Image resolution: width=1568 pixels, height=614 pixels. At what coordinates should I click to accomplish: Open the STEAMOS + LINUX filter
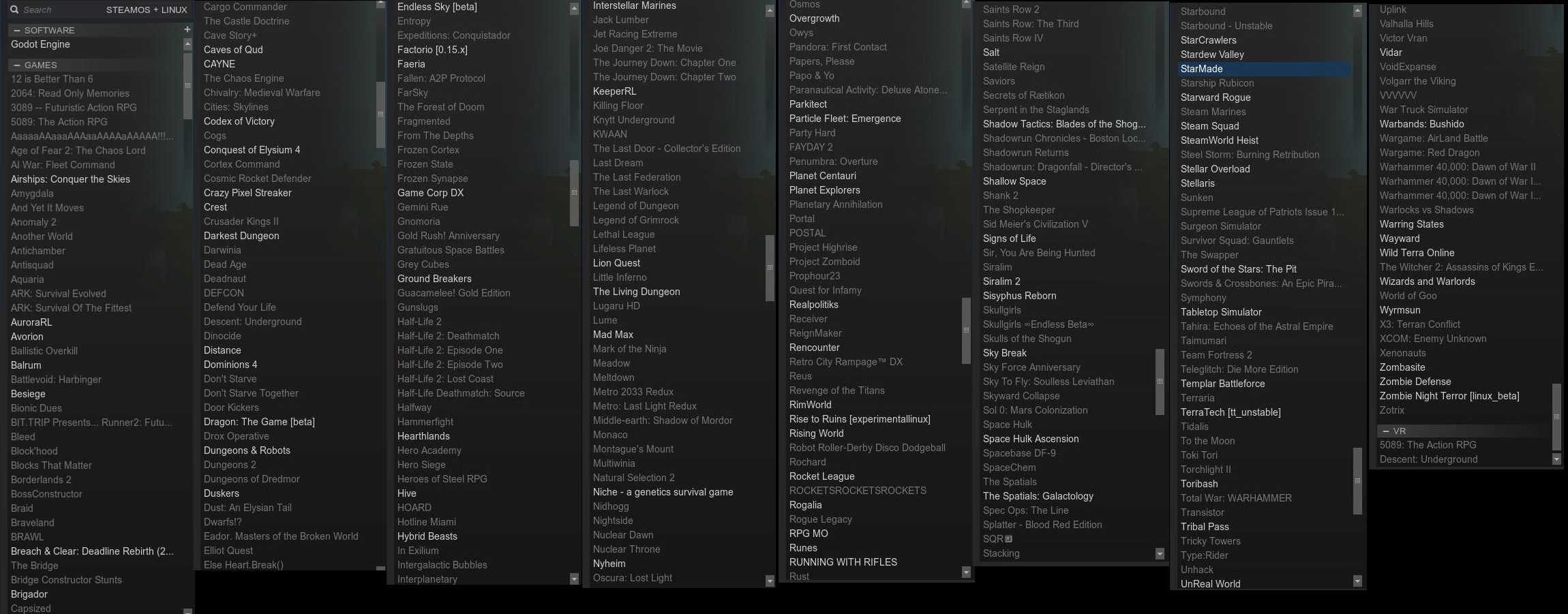[147, 10]
